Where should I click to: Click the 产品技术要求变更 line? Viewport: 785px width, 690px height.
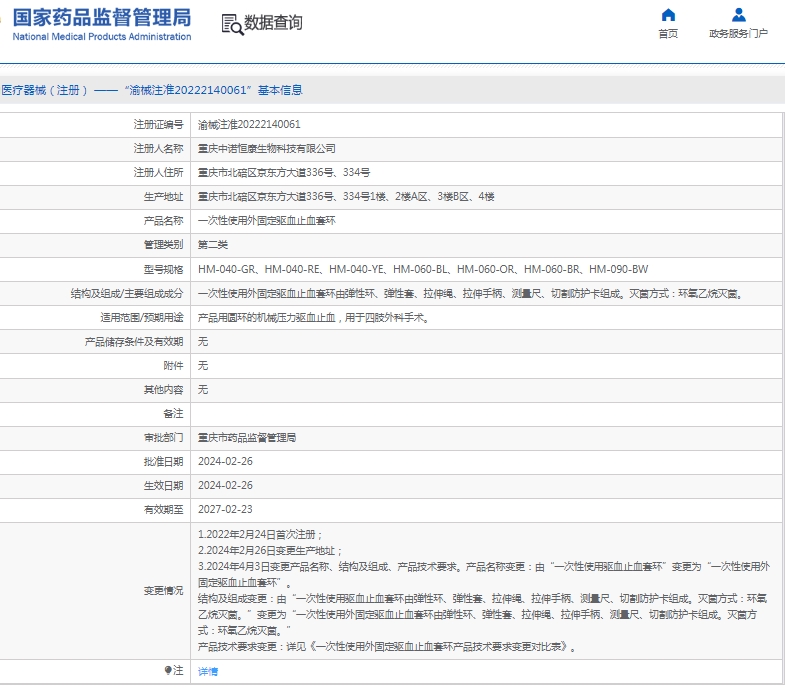(387, 647)
